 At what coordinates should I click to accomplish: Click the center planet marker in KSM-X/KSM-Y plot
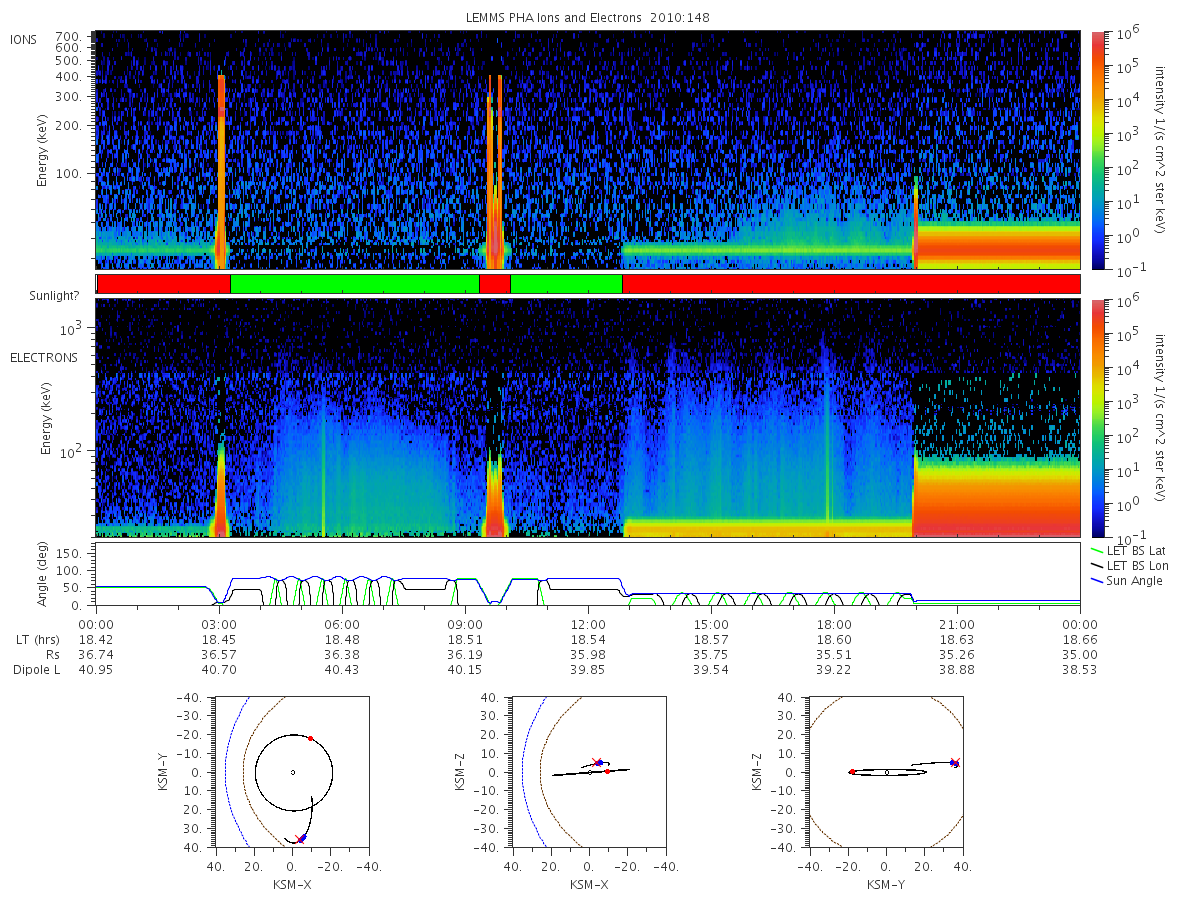[293, 772]
